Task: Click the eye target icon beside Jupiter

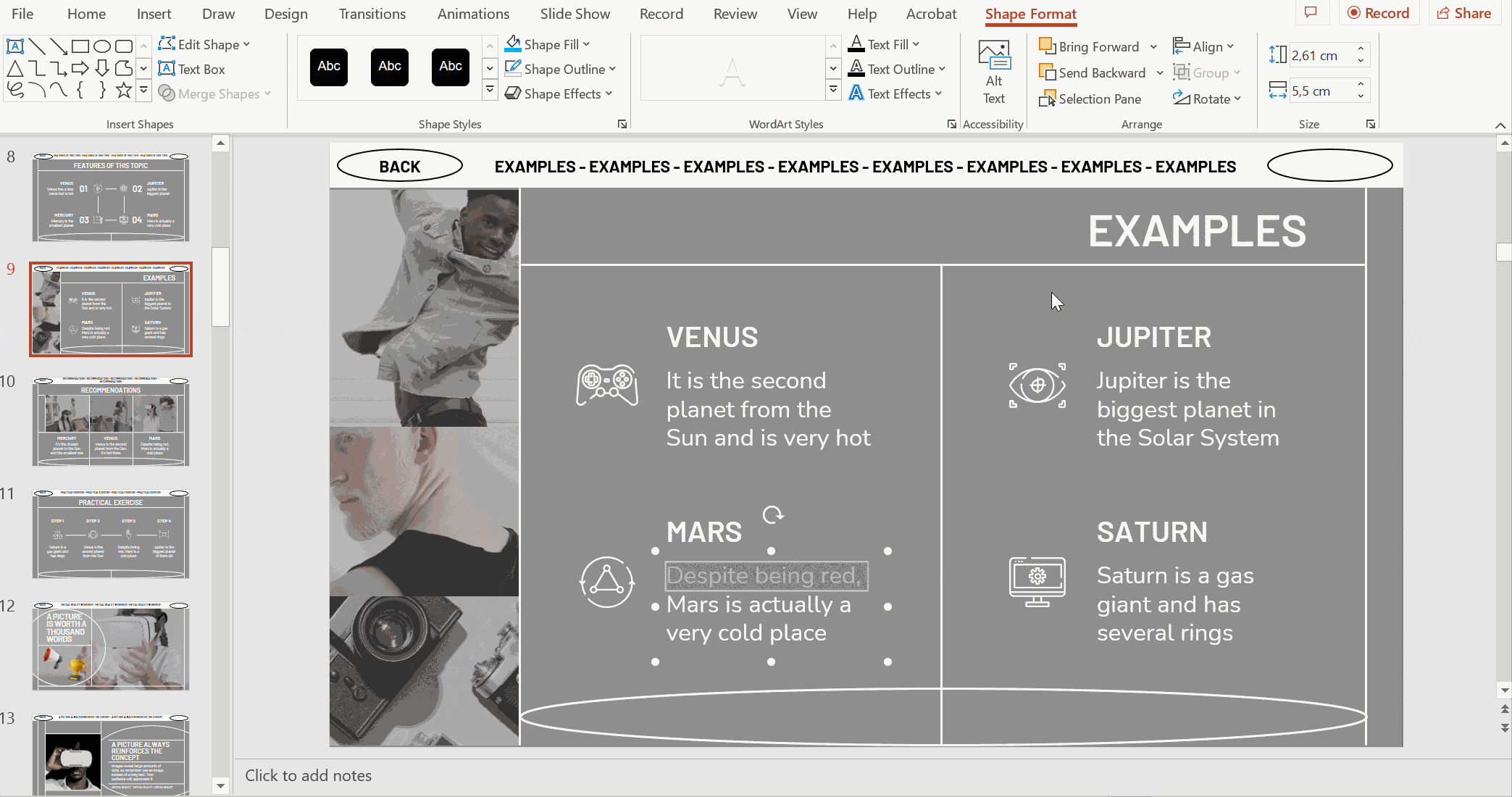Action: point(1037,385)
